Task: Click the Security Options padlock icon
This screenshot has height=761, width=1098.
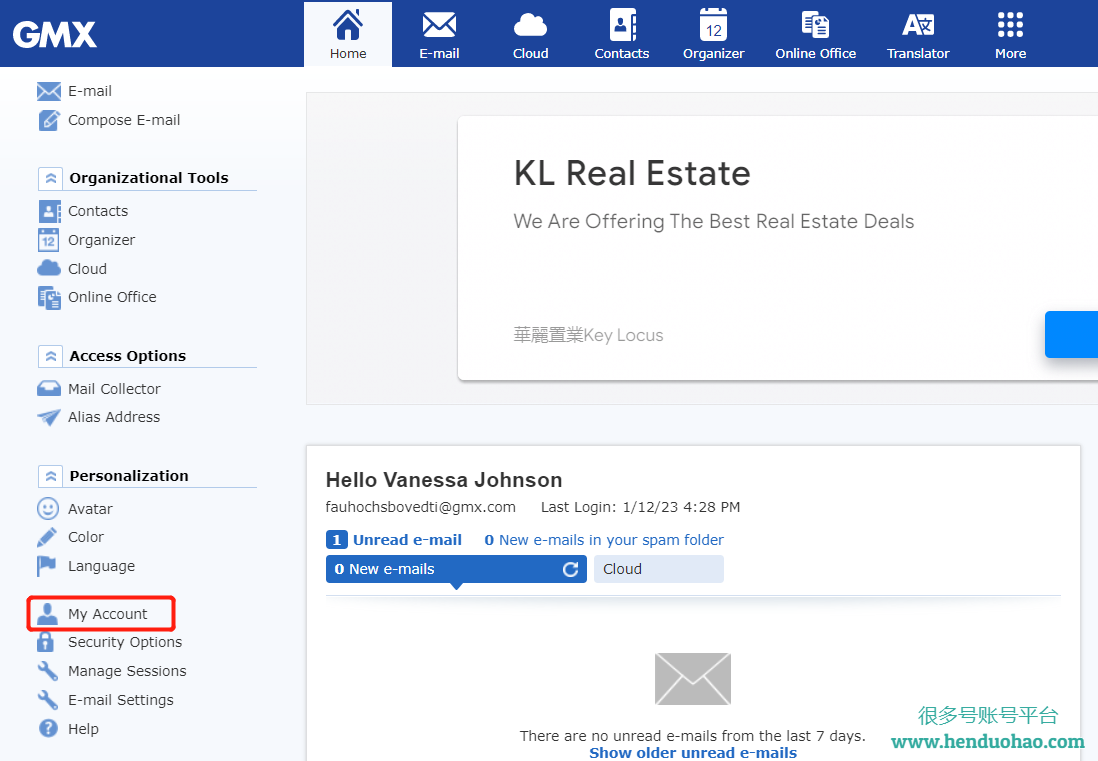Action: coord(46,642)
